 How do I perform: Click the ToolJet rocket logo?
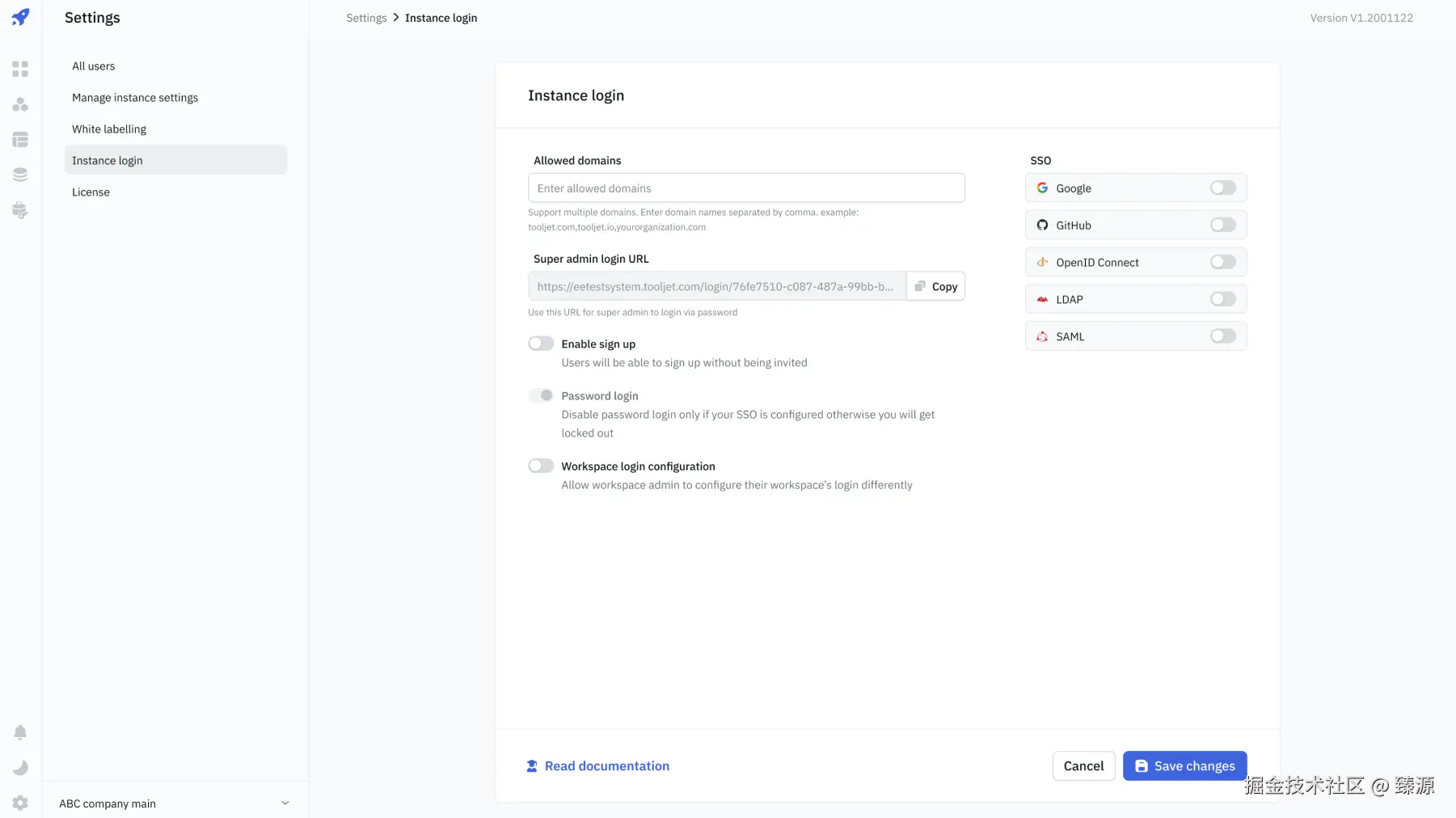(x=20, y=17)
